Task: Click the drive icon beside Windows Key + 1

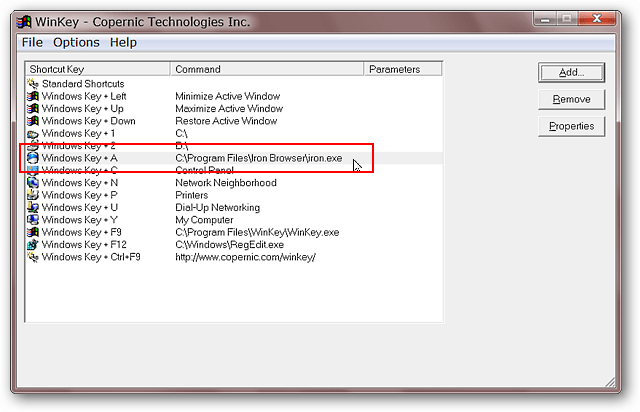Action: 33,134
